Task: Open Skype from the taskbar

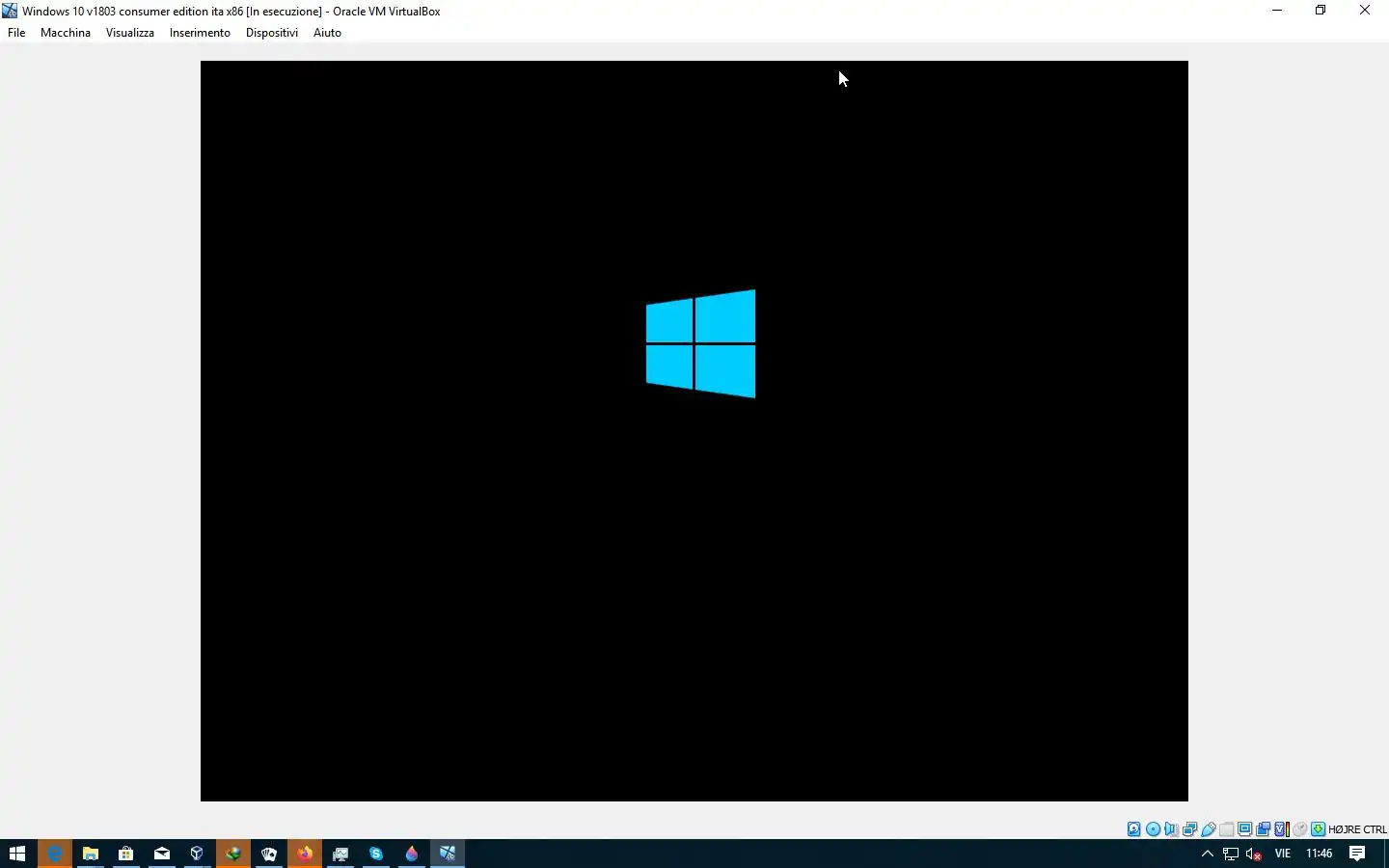Action: (x=376, y=854)
